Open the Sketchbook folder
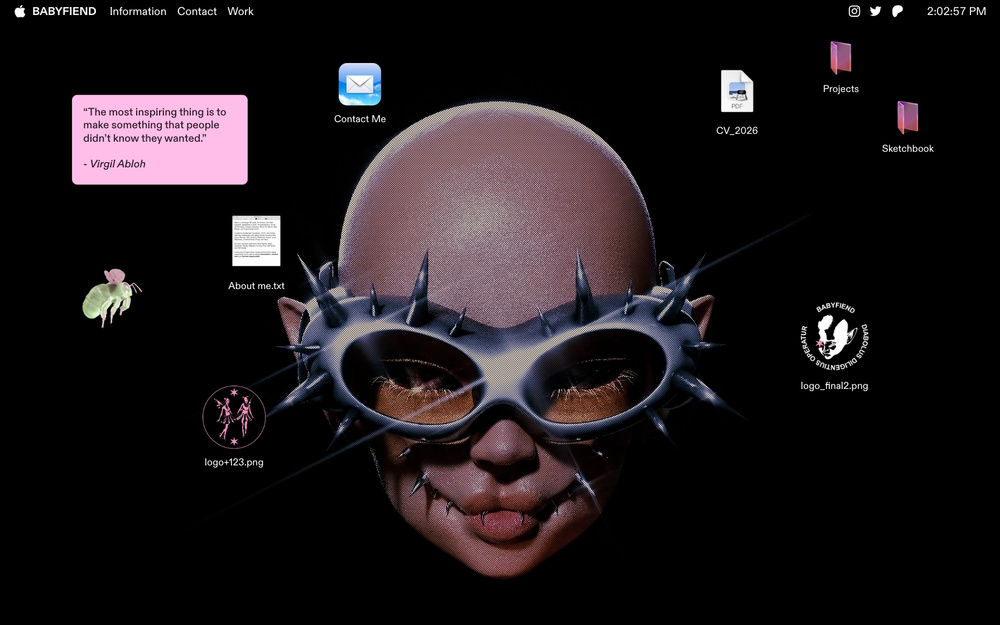The height and width of the screenshot is (625, 1000). click(x=907, y=118)
